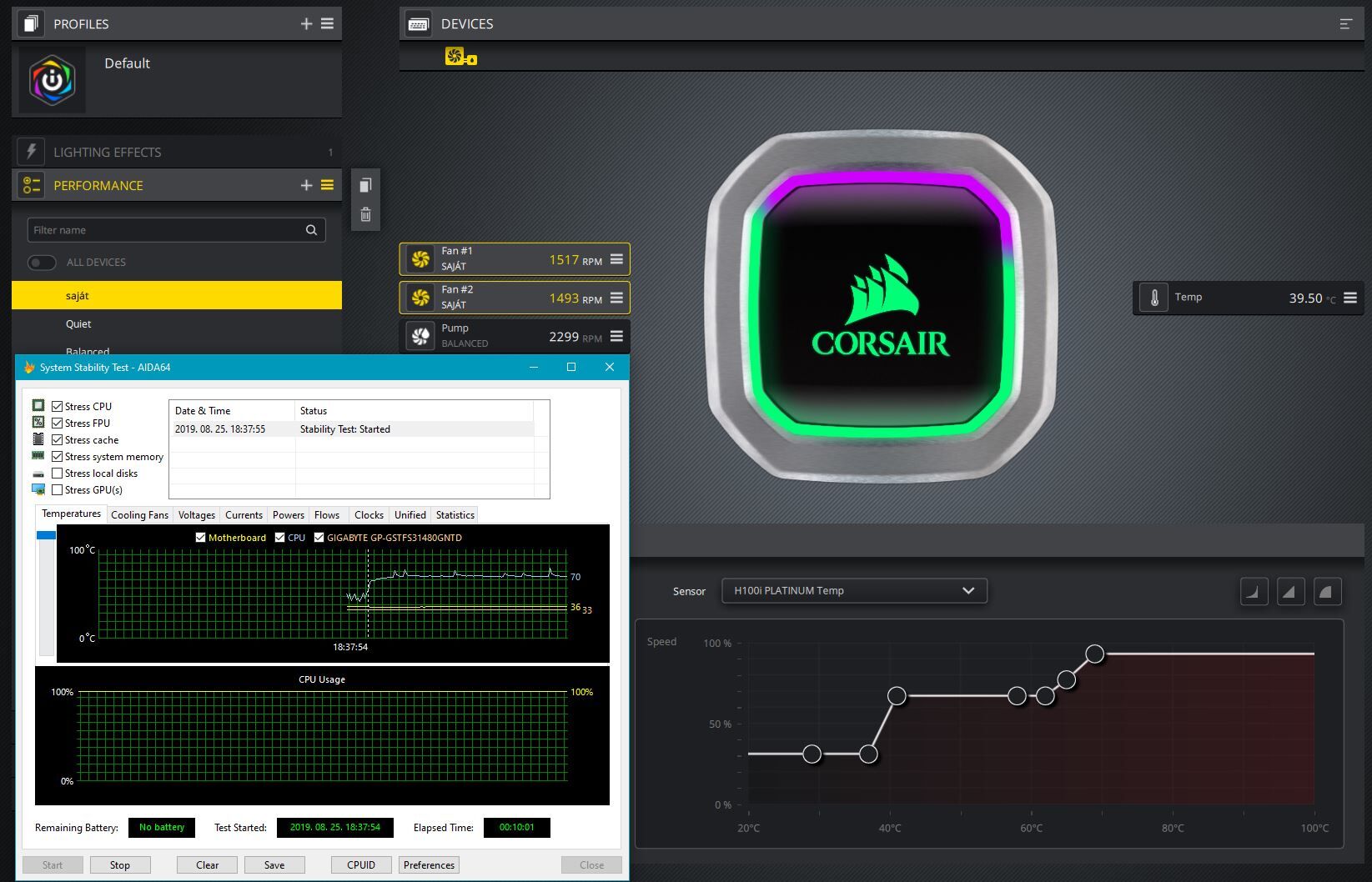
Task: Switch to the Unified tab
Action: (410, 515)
